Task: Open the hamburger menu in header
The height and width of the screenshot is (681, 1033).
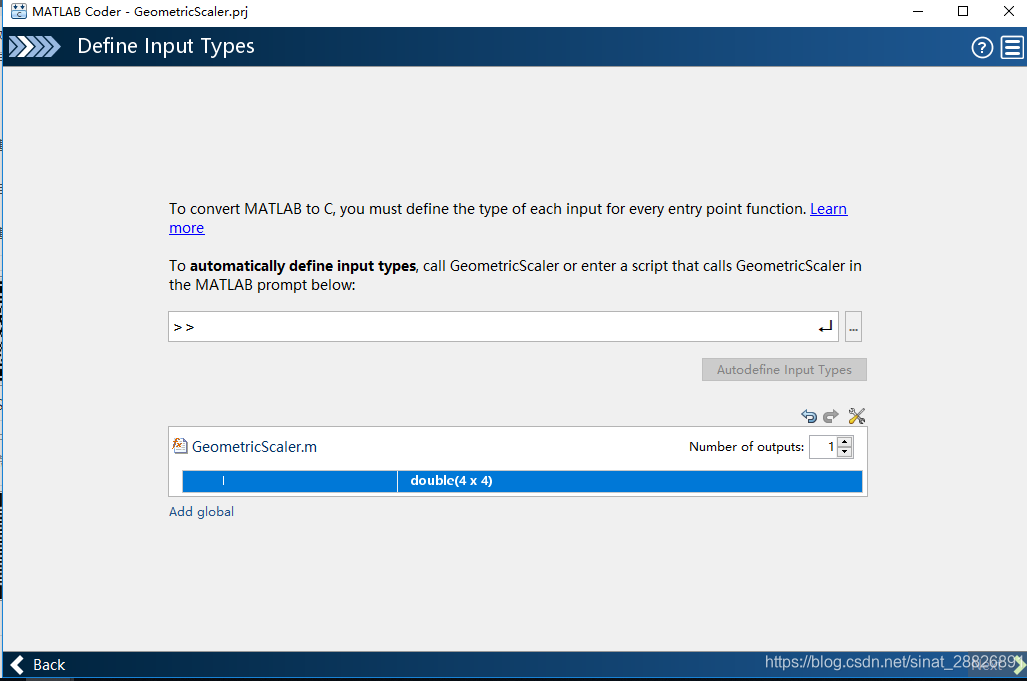Action: 1012,47
